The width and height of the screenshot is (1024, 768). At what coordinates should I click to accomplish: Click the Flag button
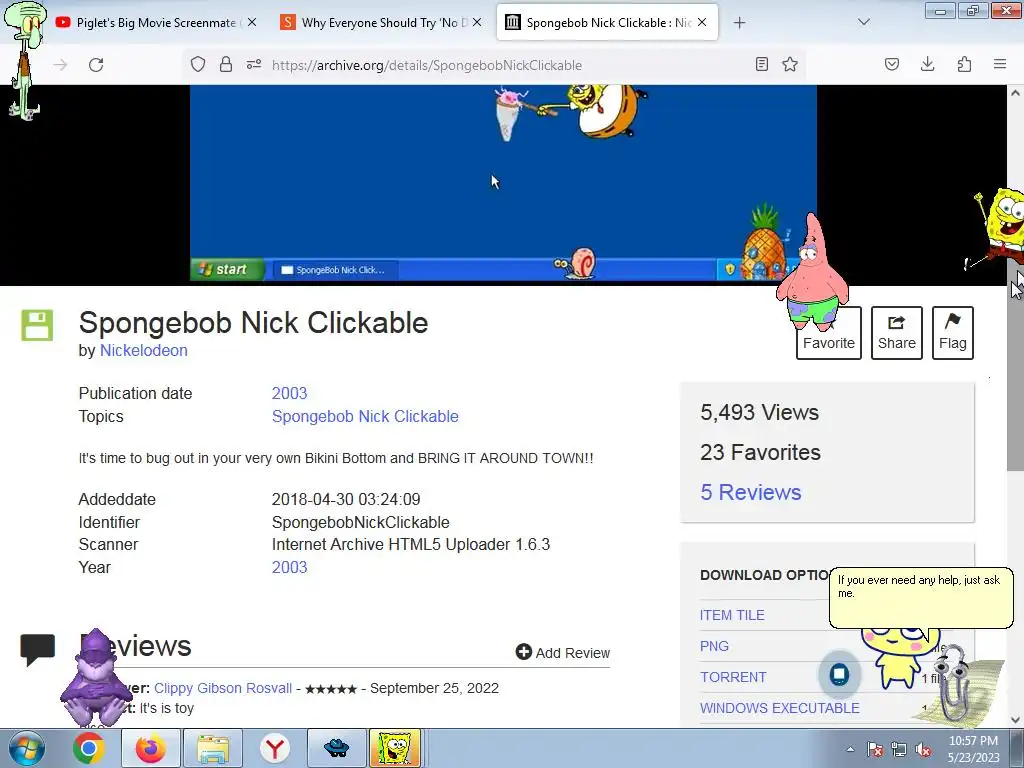tap(953, 333)
